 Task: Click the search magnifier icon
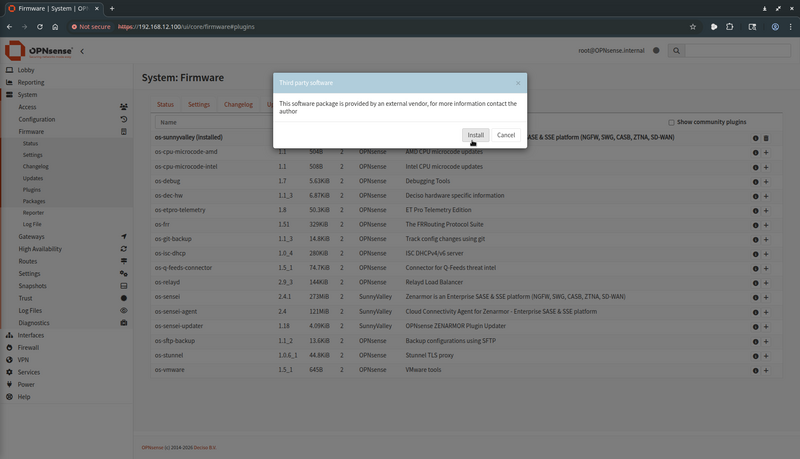(676, 50)
